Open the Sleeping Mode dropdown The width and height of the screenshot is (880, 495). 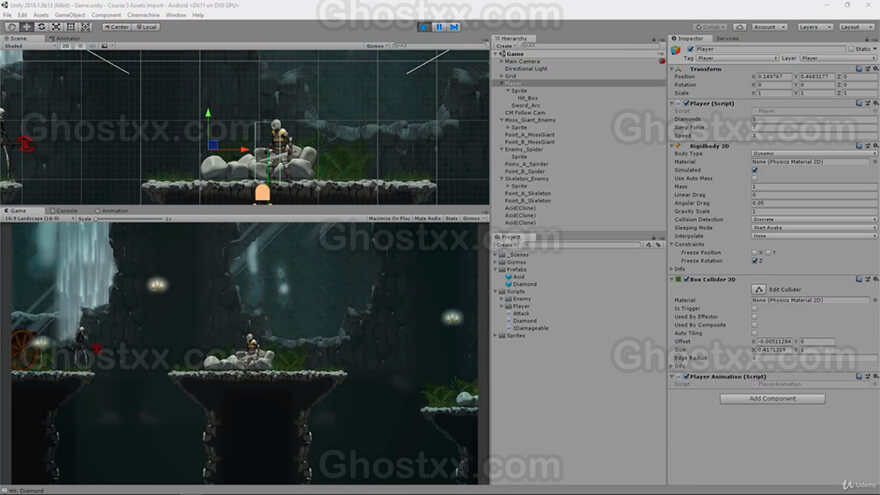[814, 228]
